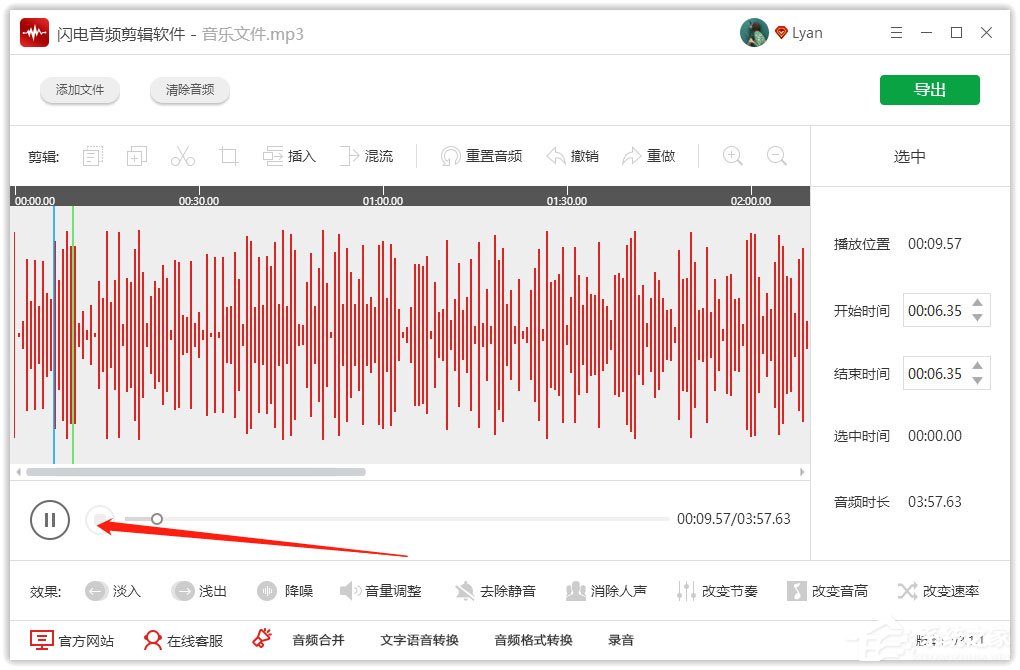Image resolution: width=1020 pixels, height=670 pixels.
Task: Click the playback progress slider handle
Action: pos(157,519)
